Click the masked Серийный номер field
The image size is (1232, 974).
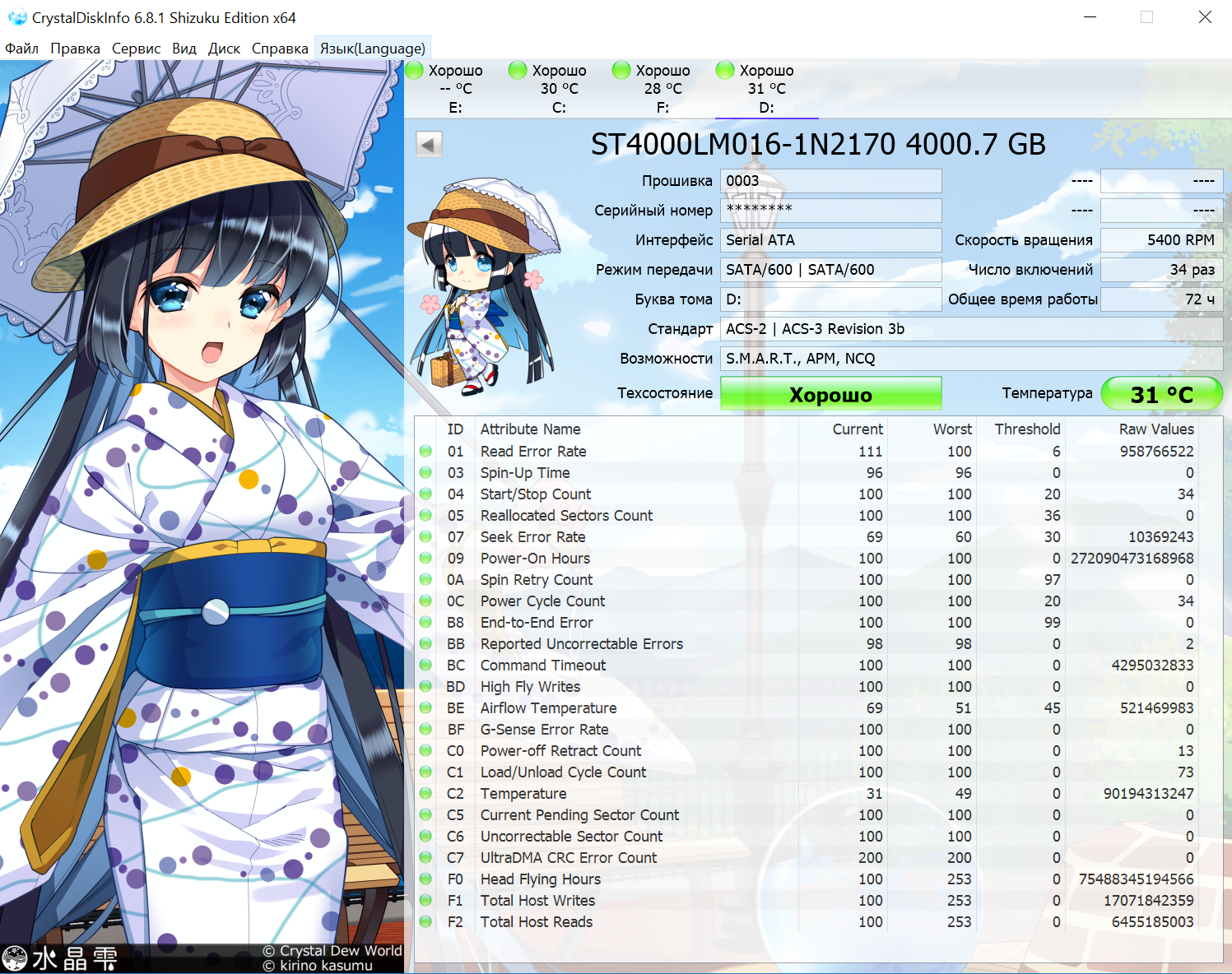click(831, 211)
